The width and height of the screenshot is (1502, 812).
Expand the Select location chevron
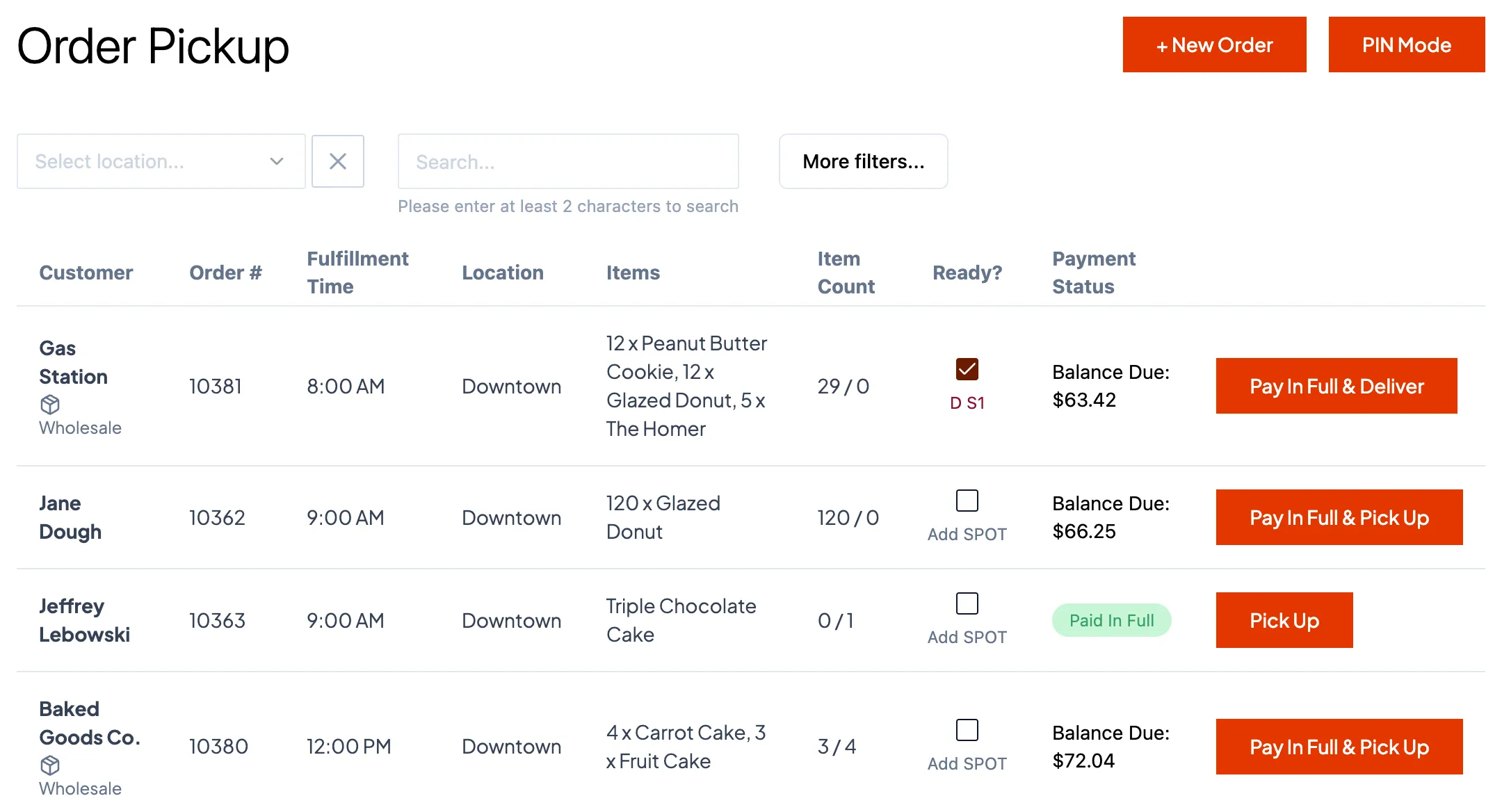pos(276,161)
